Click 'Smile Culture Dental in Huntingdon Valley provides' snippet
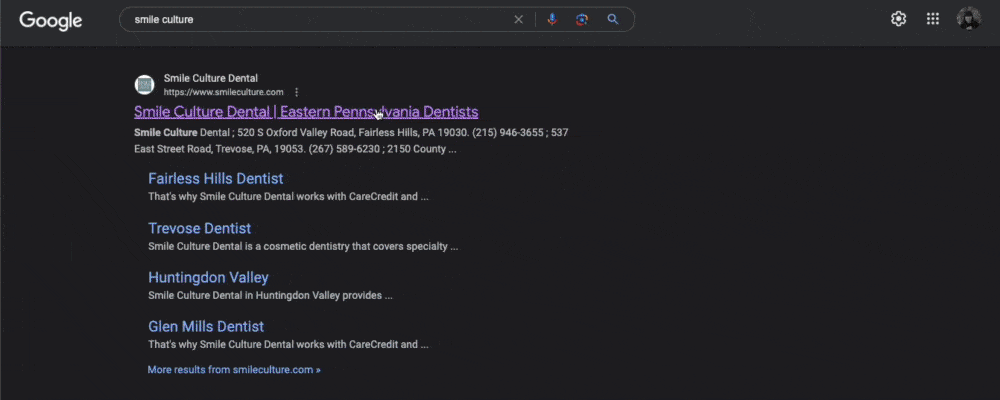The image size is (1000, 400). point(270,296)
